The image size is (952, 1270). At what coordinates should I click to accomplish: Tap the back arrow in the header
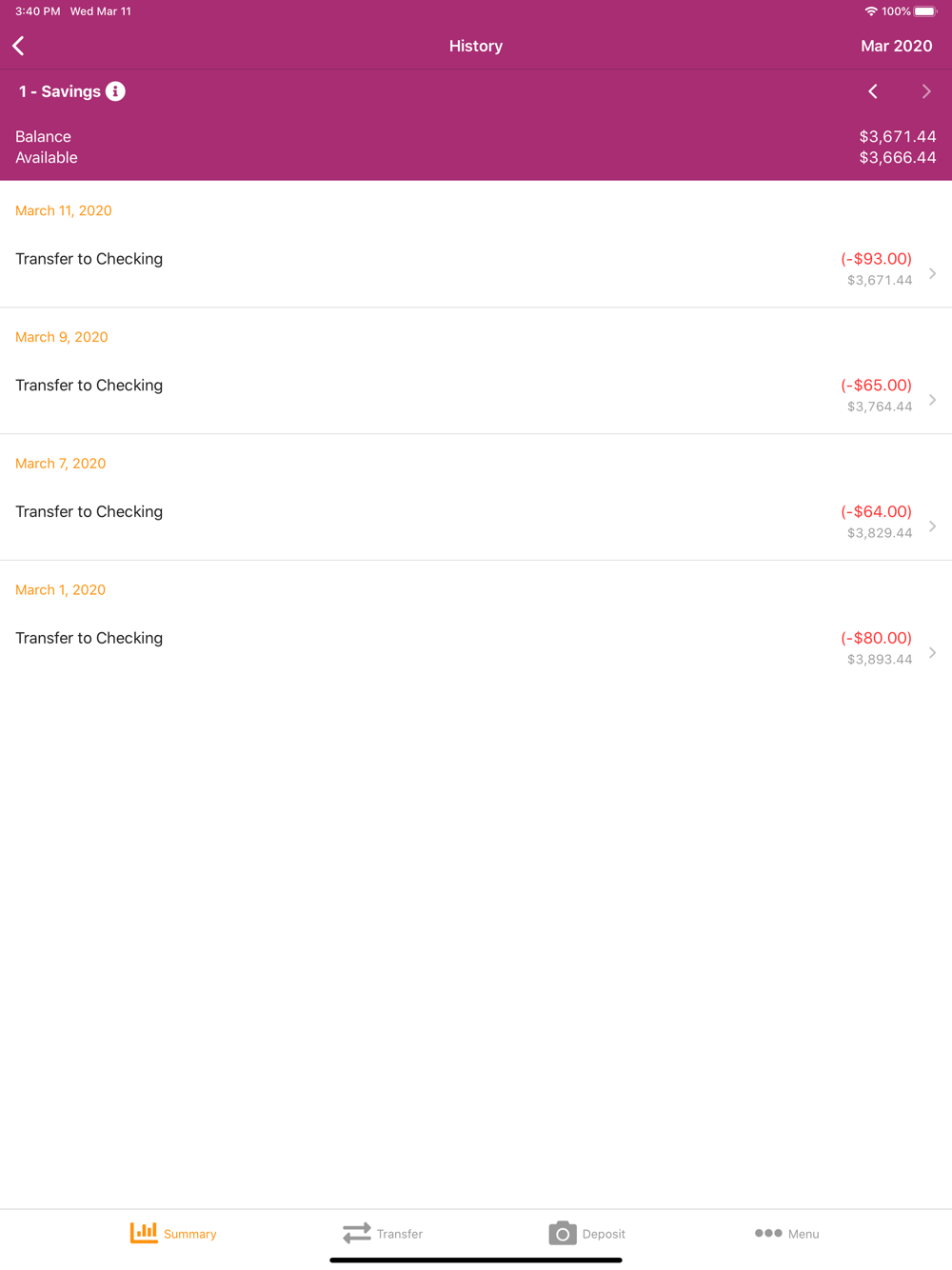point(18,46)
